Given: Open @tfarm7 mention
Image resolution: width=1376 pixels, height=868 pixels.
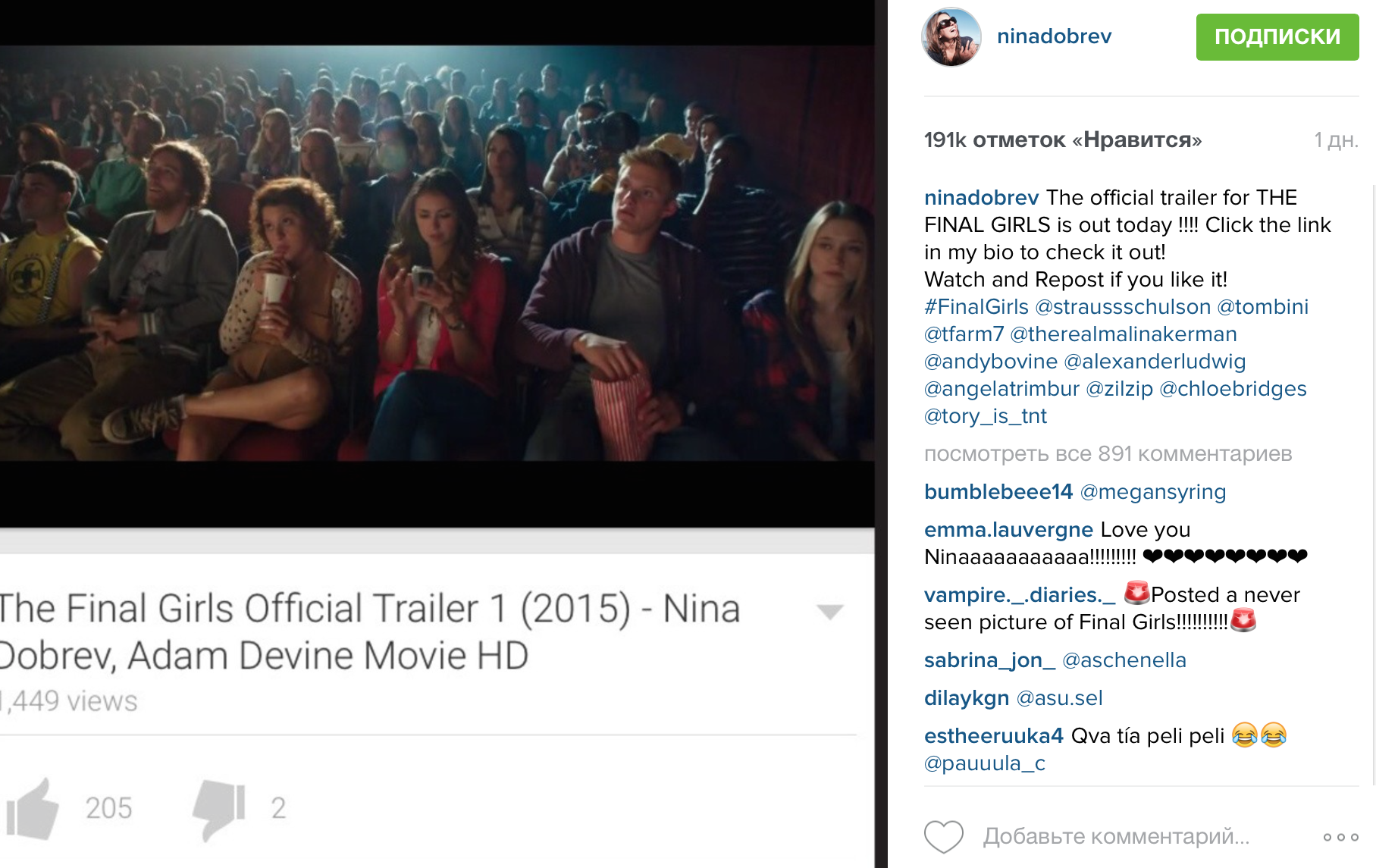Looking at the screenshot, I should click(x=964, y=334).
